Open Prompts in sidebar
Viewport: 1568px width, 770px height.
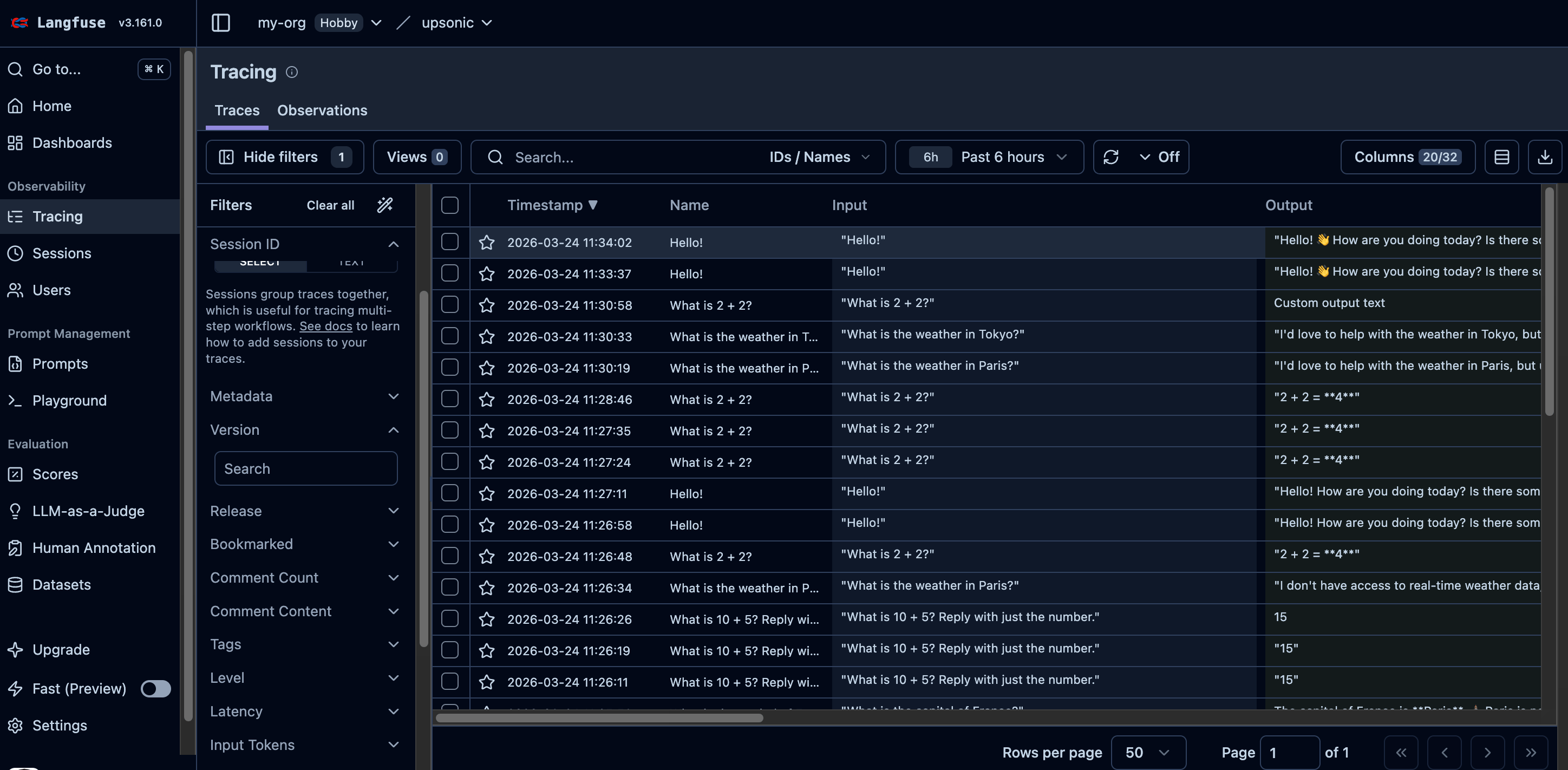90,364
